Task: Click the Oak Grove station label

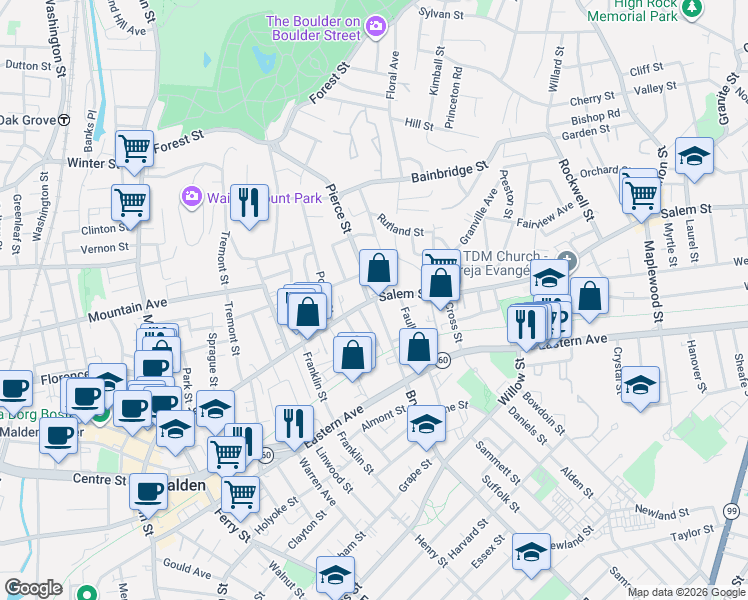Action: pos(28,120)
